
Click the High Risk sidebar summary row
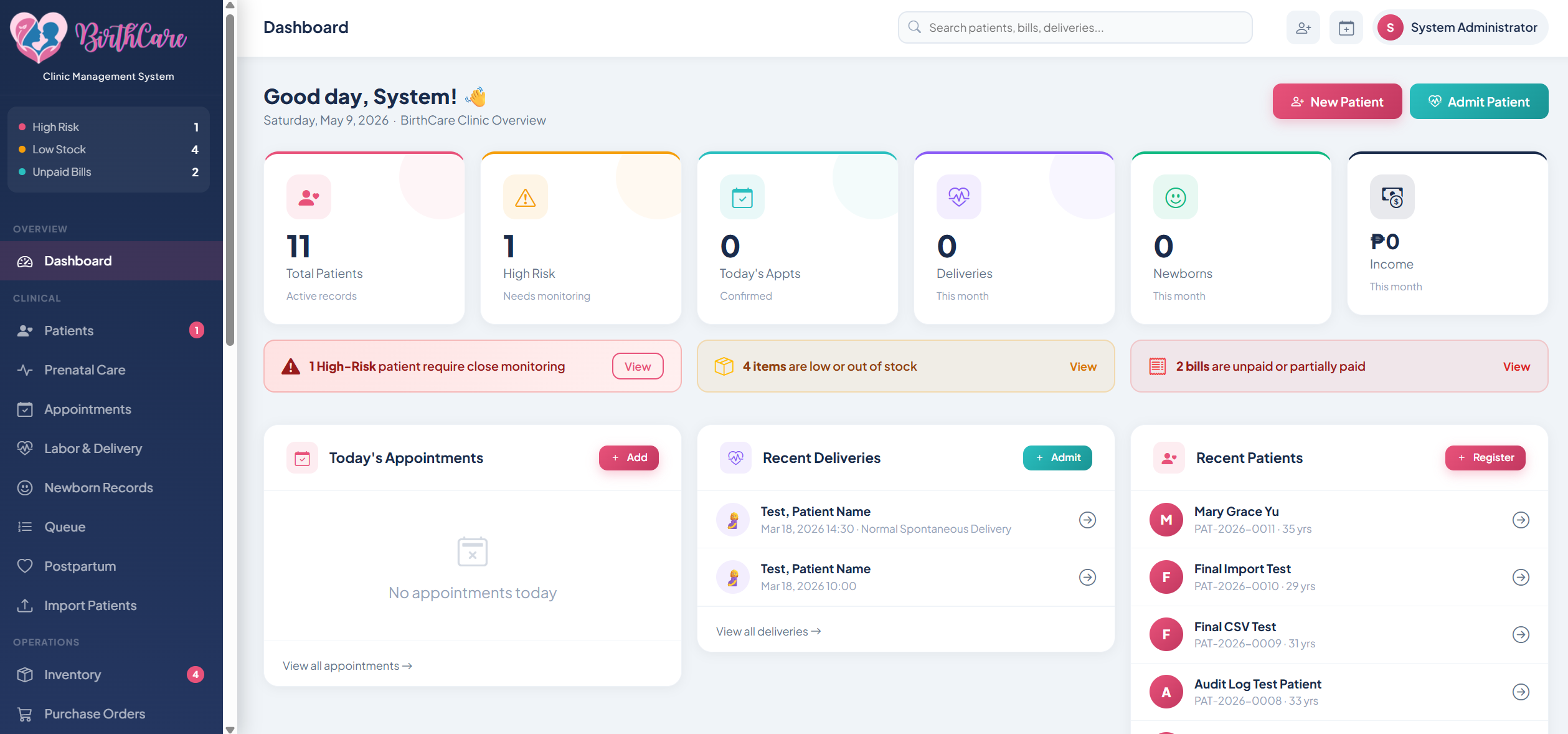click(x=108, y=127)
